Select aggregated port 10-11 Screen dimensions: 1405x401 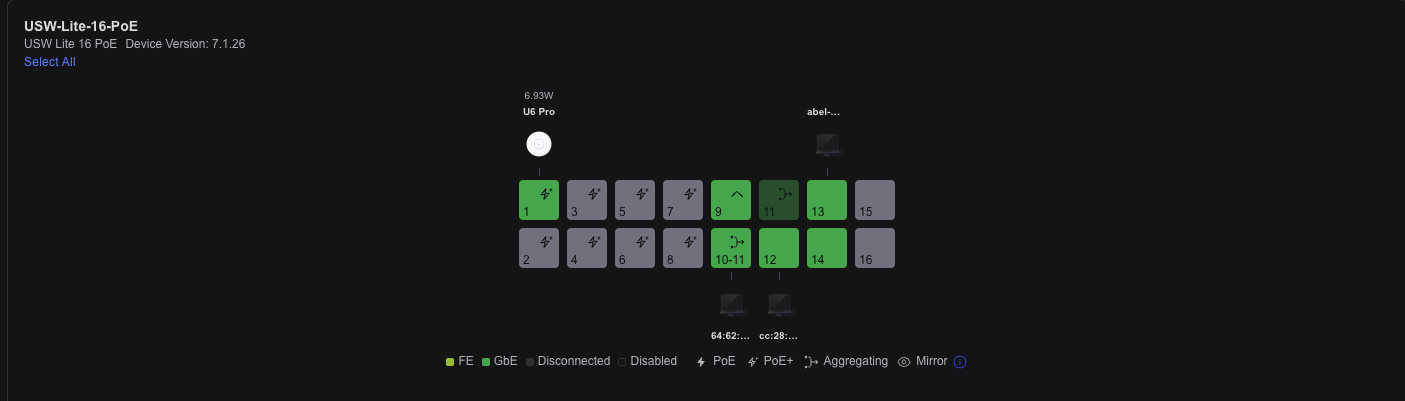point(731,248)
